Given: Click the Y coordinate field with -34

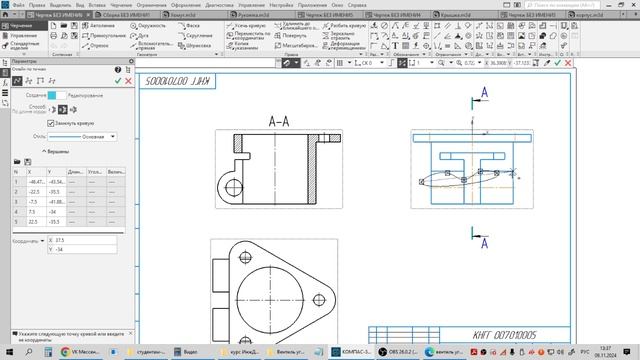Looking at the screenshot, I should click(x=82, y=249).
